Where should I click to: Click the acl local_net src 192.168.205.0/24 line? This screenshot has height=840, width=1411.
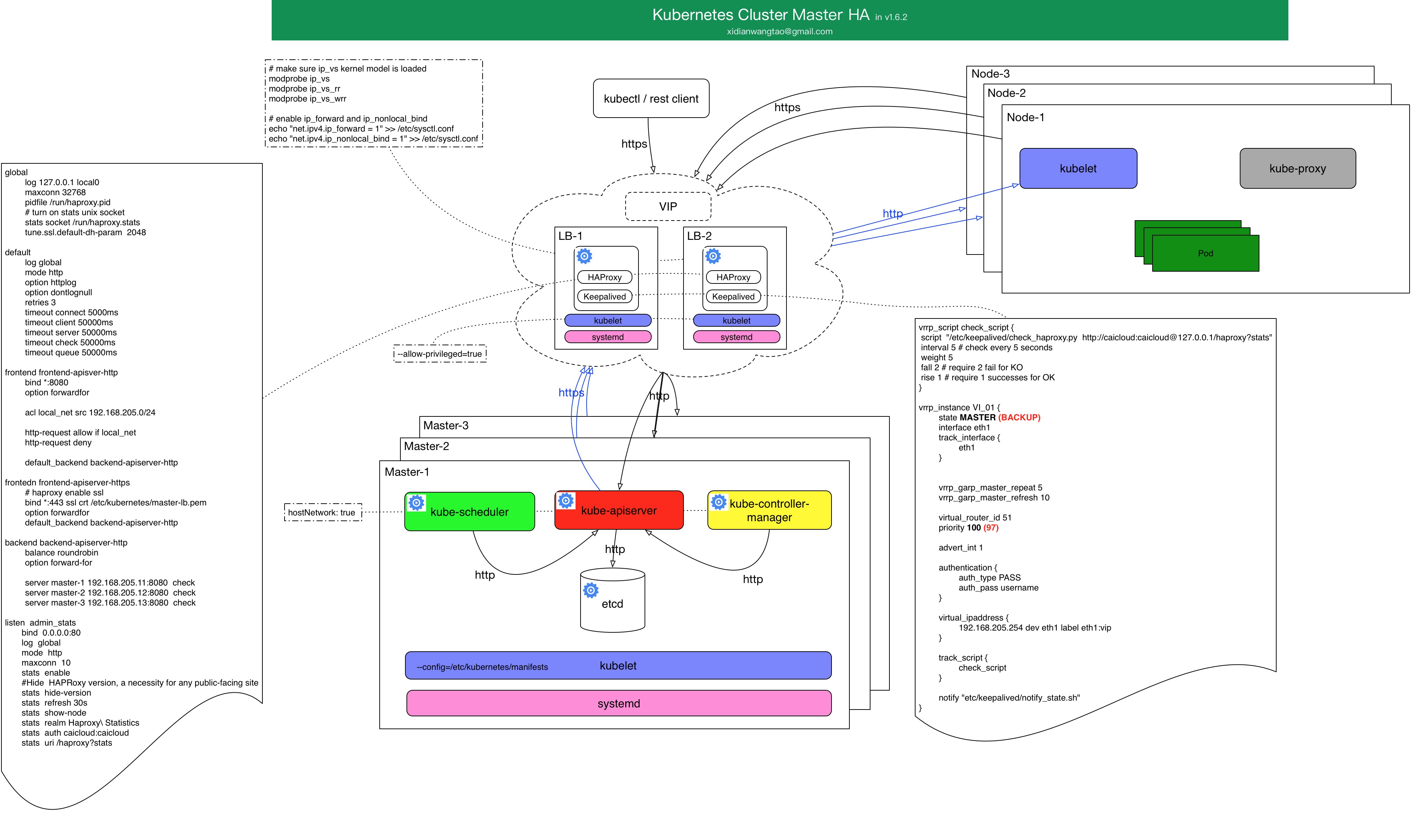90,412
